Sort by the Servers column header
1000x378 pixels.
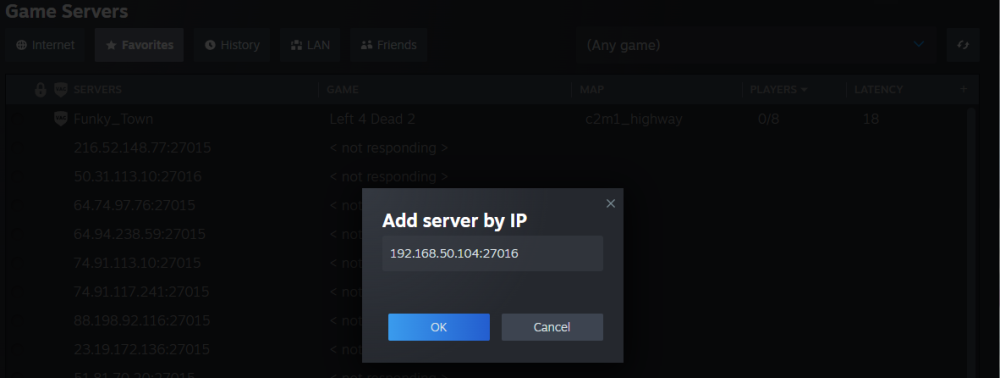[x=98, y=90]
